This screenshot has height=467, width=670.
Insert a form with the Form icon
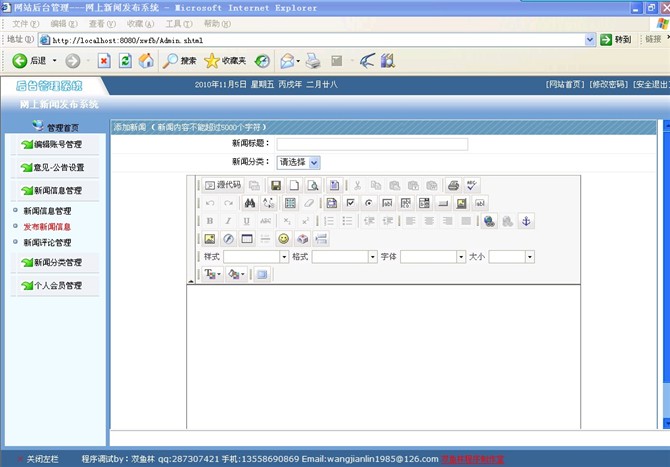click(332, 203)
